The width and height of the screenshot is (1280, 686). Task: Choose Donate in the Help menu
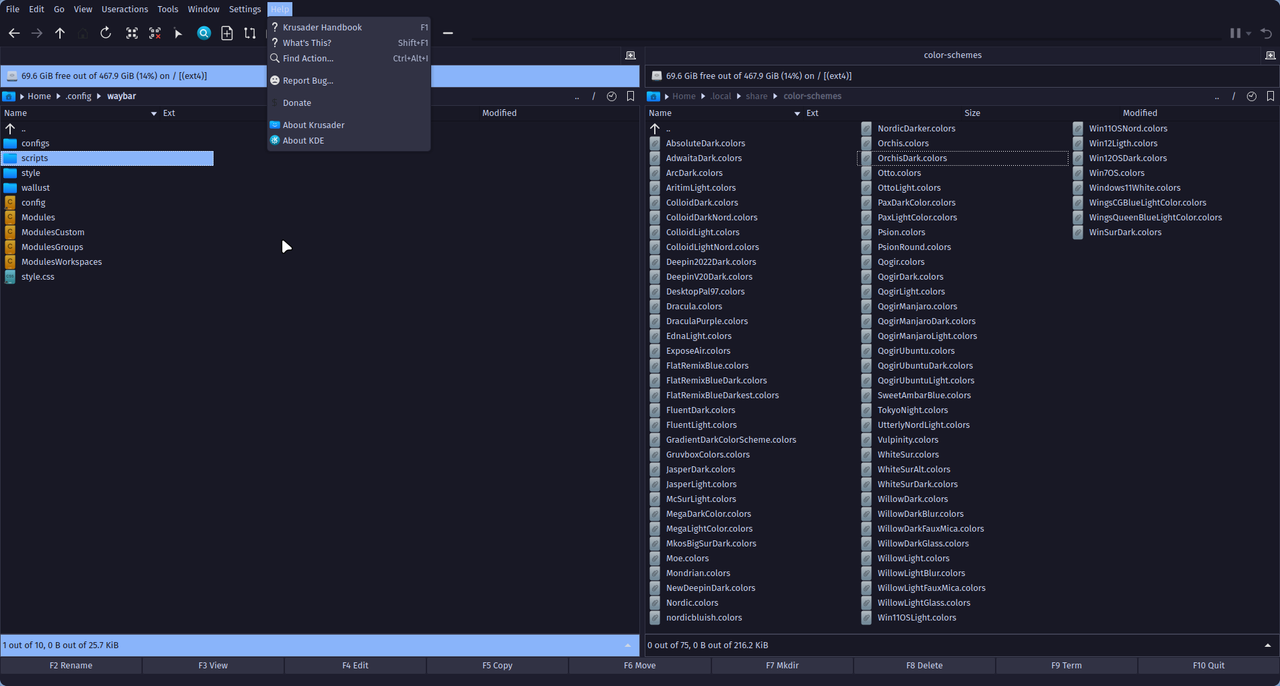pos(349,102)
